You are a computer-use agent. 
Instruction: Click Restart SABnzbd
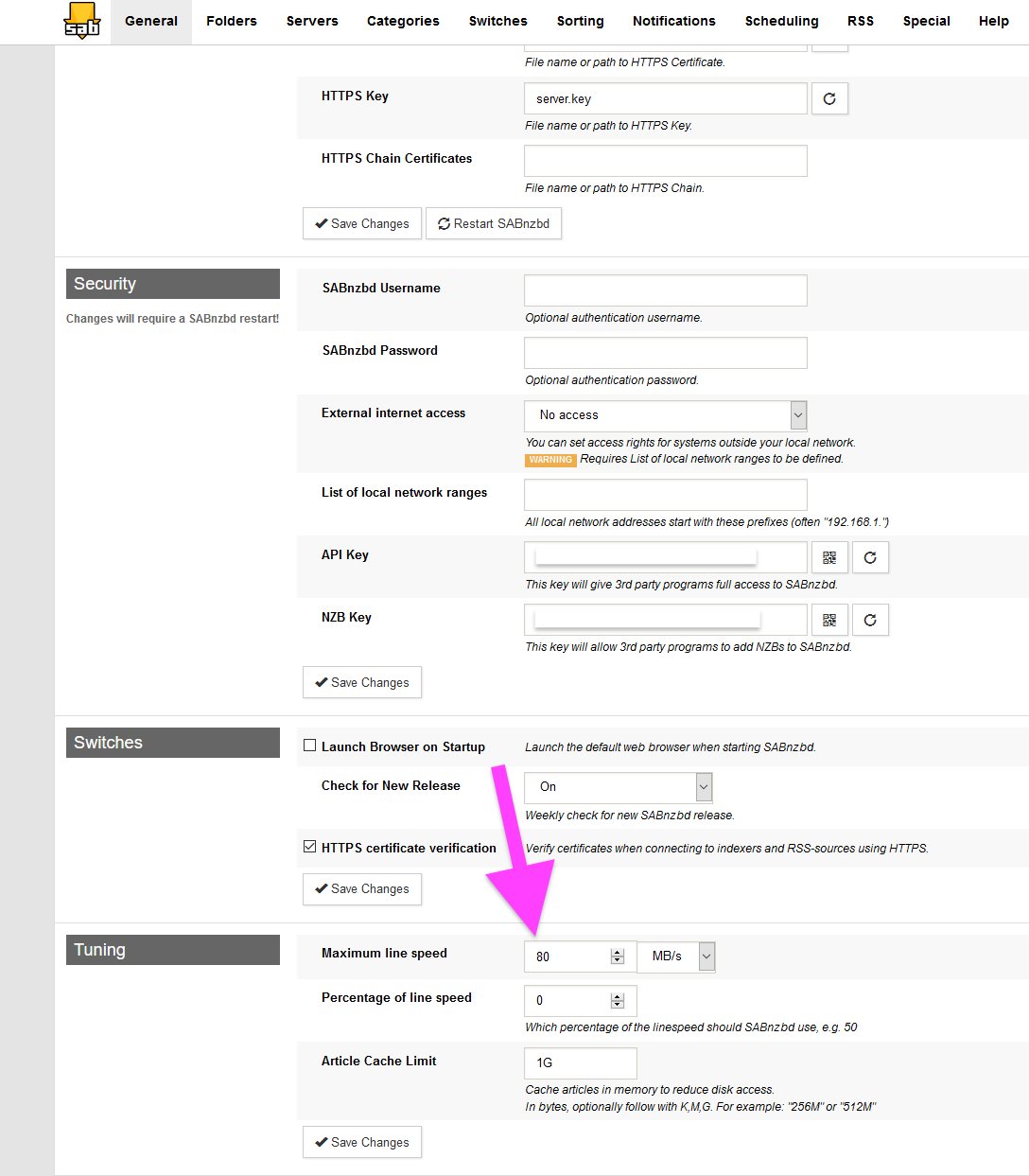coord(494,223)
